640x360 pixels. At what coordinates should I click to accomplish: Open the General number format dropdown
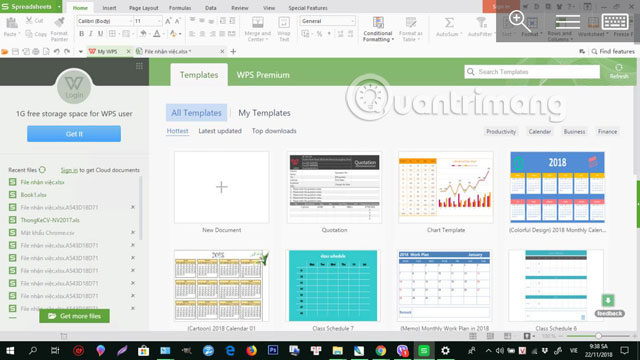click(353, 21)
